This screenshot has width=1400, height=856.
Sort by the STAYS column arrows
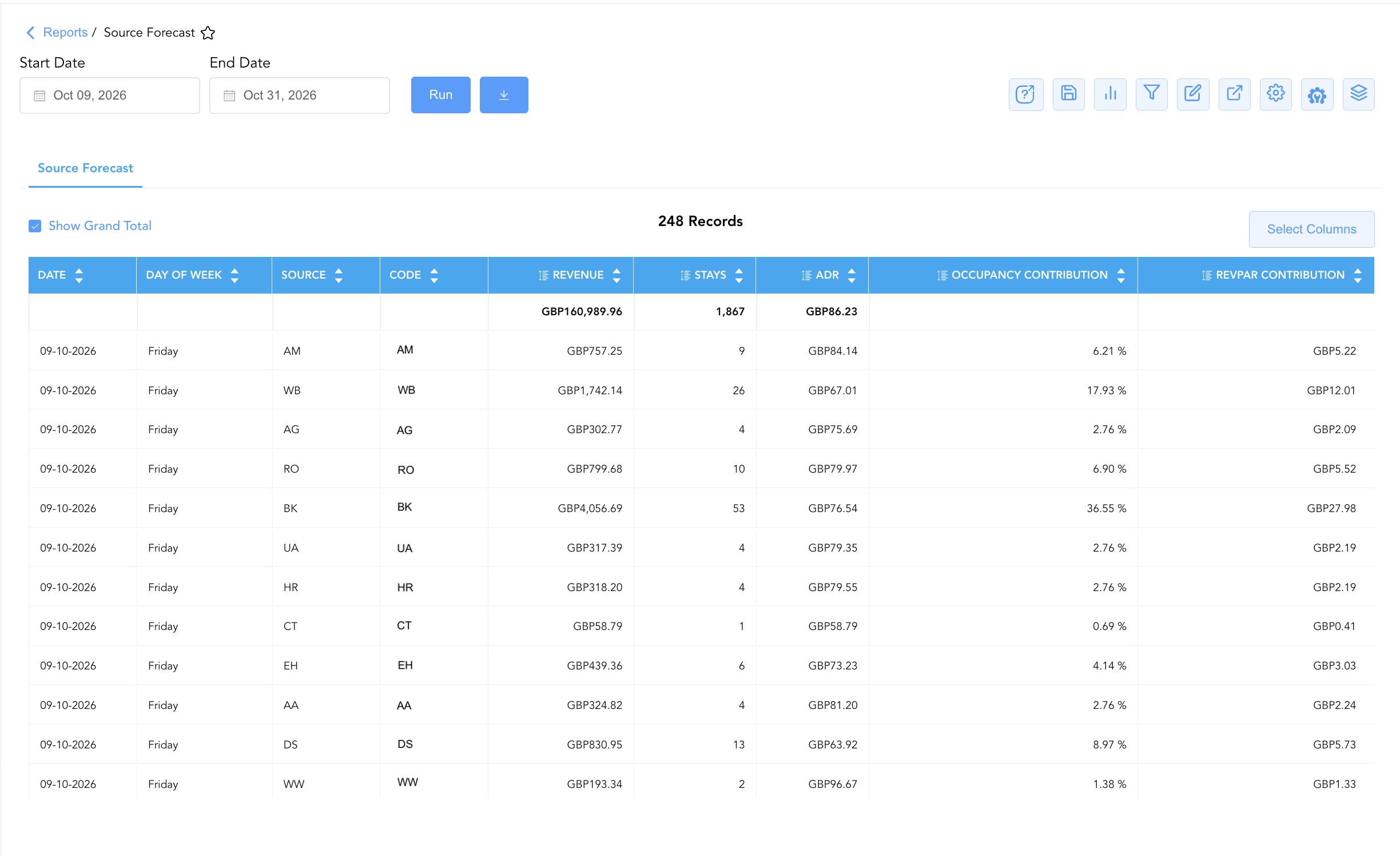coord(739,275)
